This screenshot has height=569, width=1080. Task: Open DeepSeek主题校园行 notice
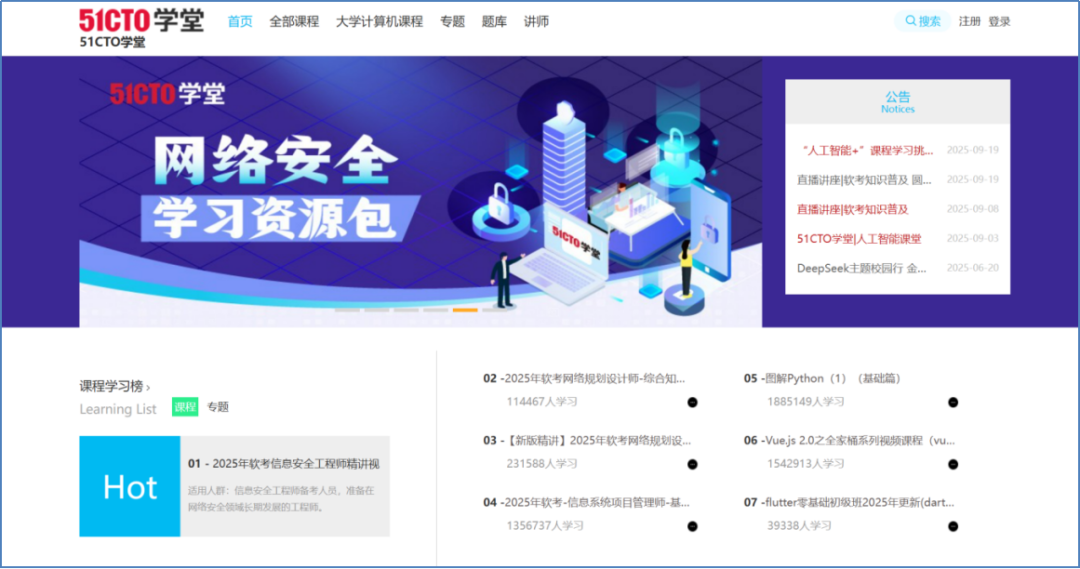[x=862, y=268]
